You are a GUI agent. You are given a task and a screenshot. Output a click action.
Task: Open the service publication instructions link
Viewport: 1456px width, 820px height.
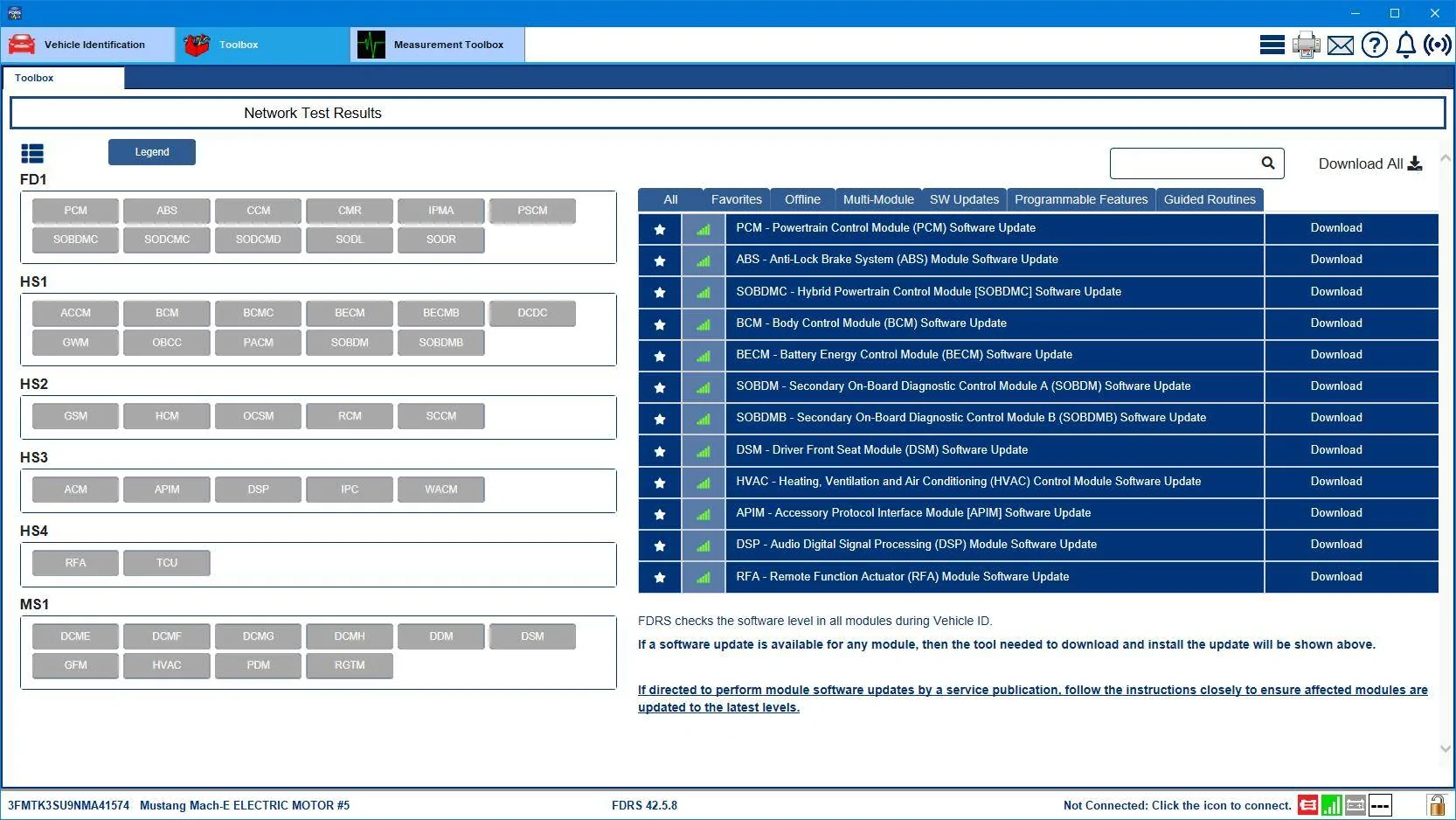1032,698
